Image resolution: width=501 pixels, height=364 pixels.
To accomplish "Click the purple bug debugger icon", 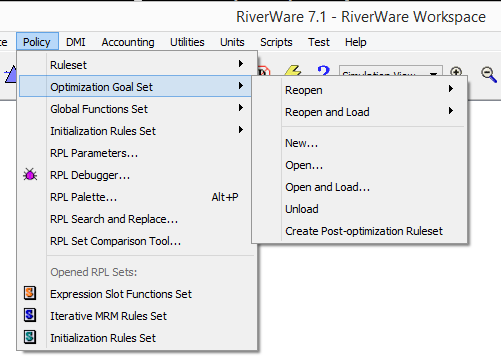I will tap(30, 174).
